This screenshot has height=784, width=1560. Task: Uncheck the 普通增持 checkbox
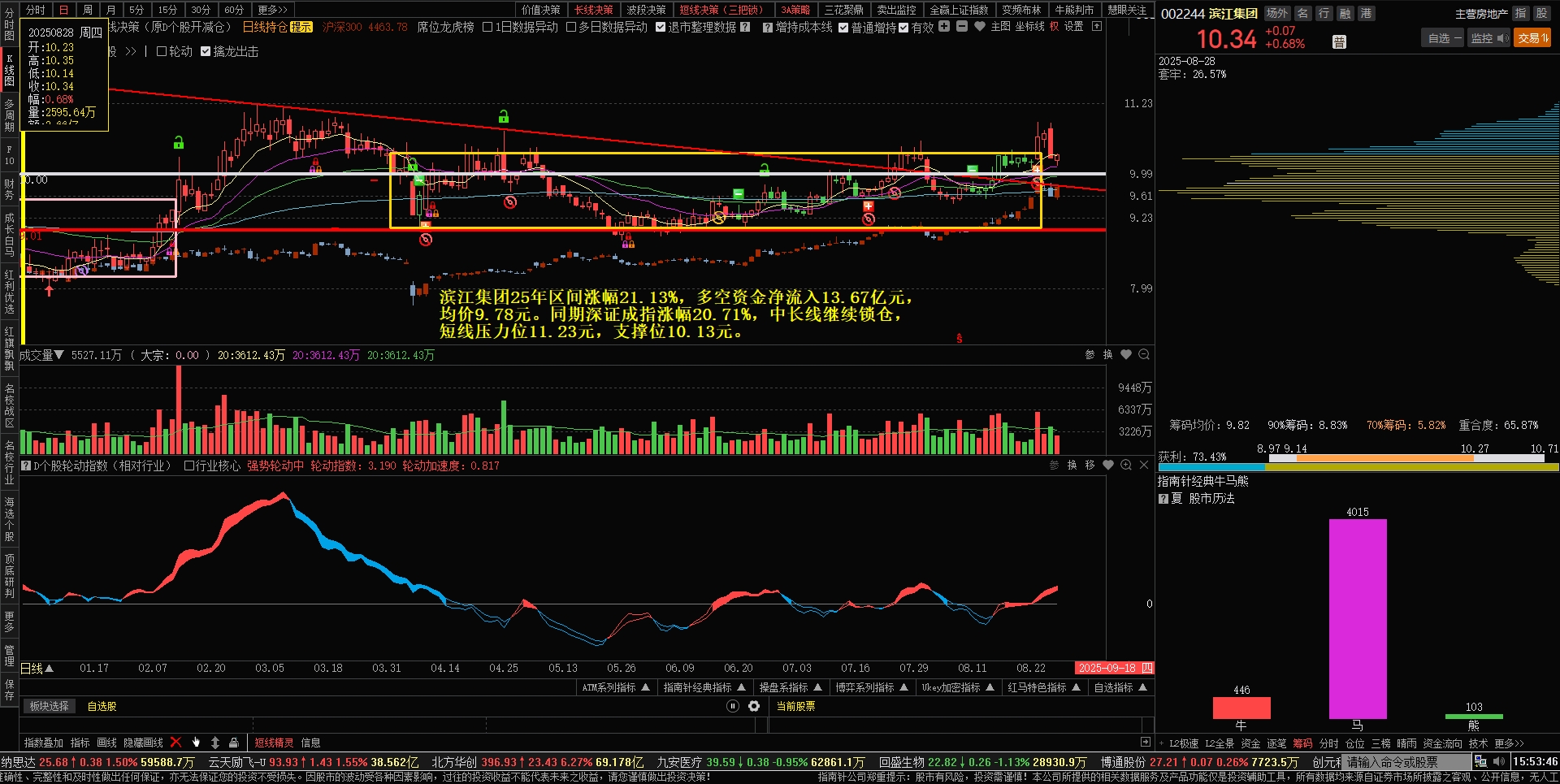click(843, 28)
